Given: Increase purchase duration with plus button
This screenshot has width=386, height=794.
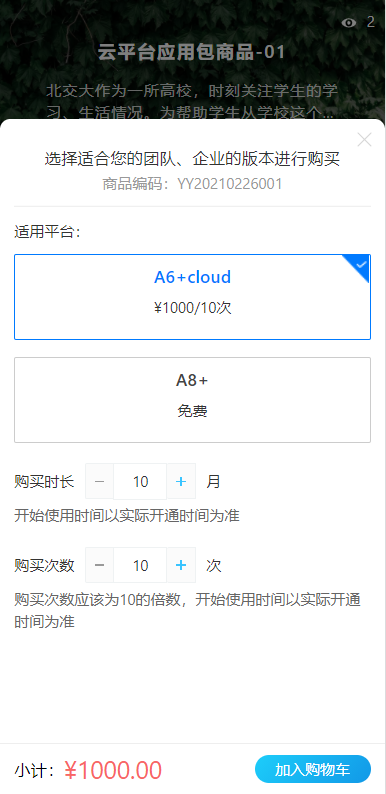Looking at the screenshot, I should [x=181, y=482].
